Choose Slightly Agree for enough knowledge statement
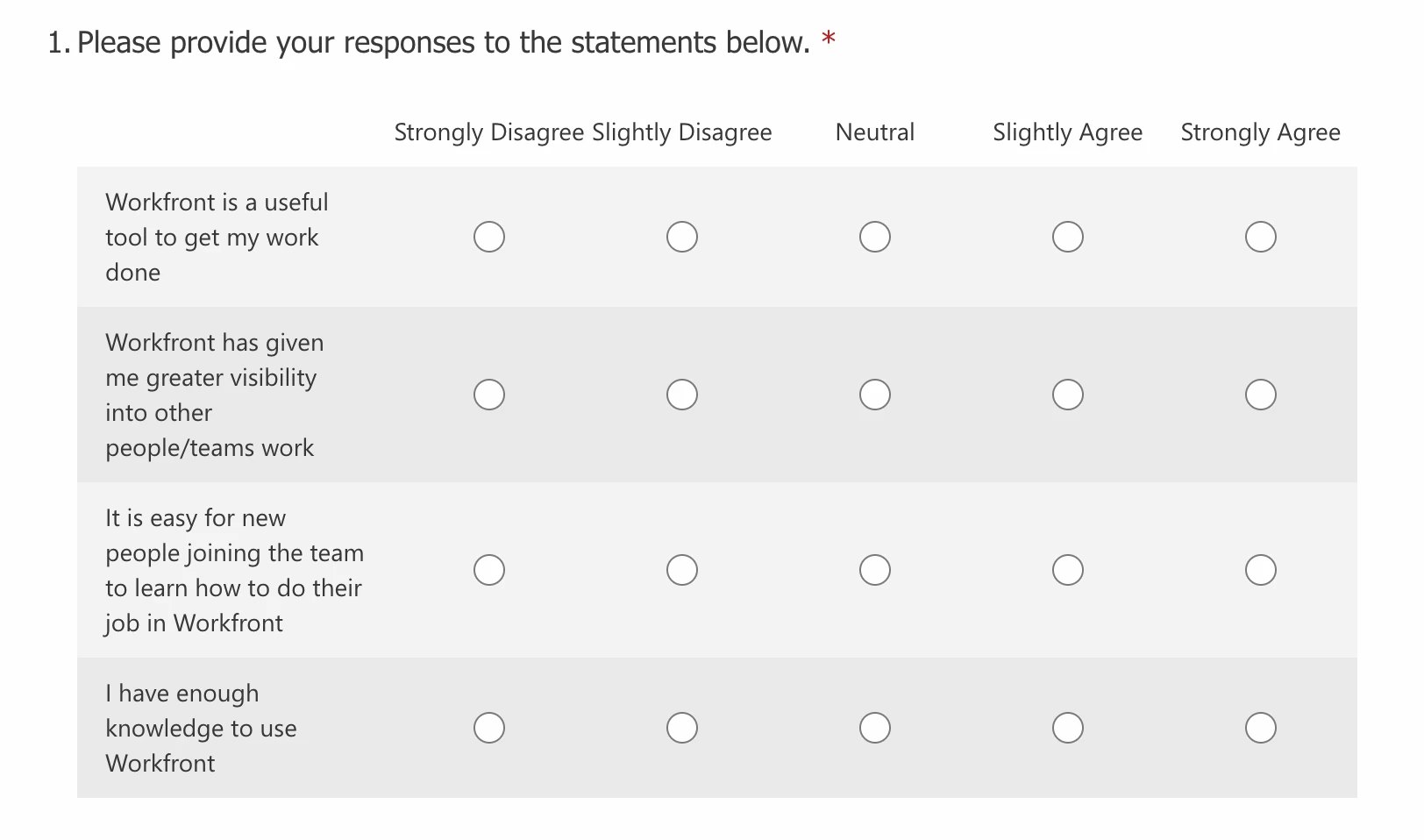The width and height of the screenshot is (1424, 840). (x=1068, y=728)
